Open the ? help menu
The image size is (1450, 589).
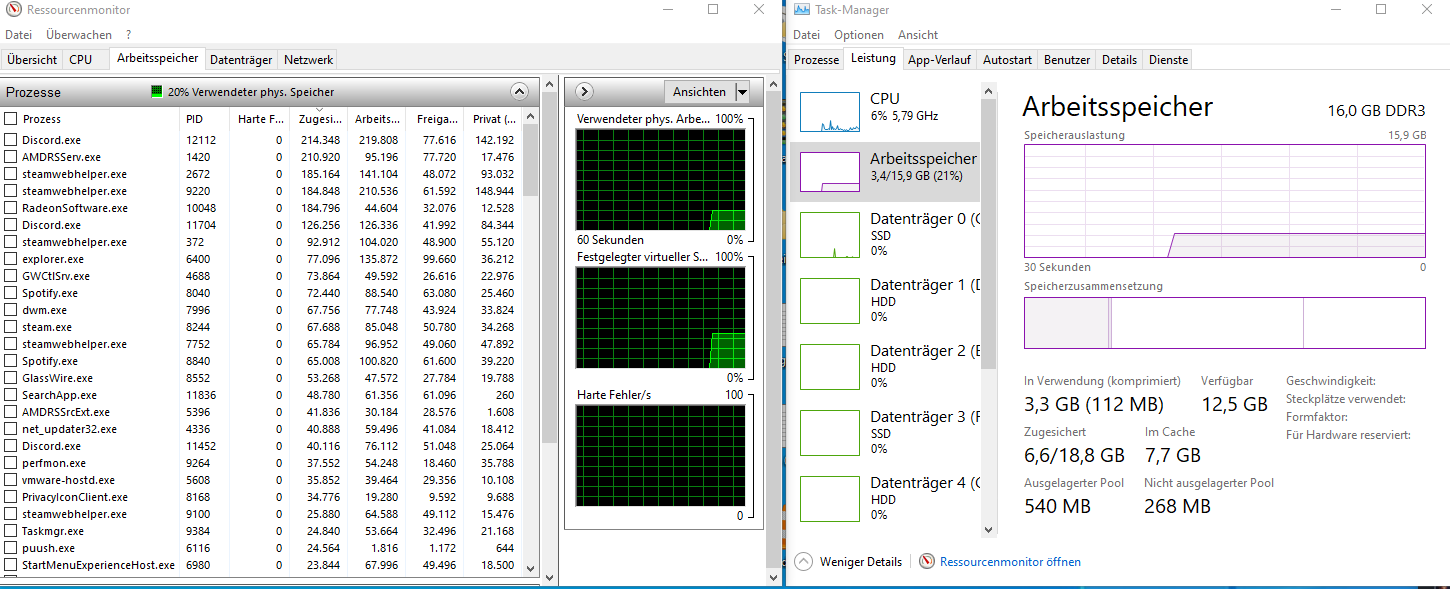128,35
